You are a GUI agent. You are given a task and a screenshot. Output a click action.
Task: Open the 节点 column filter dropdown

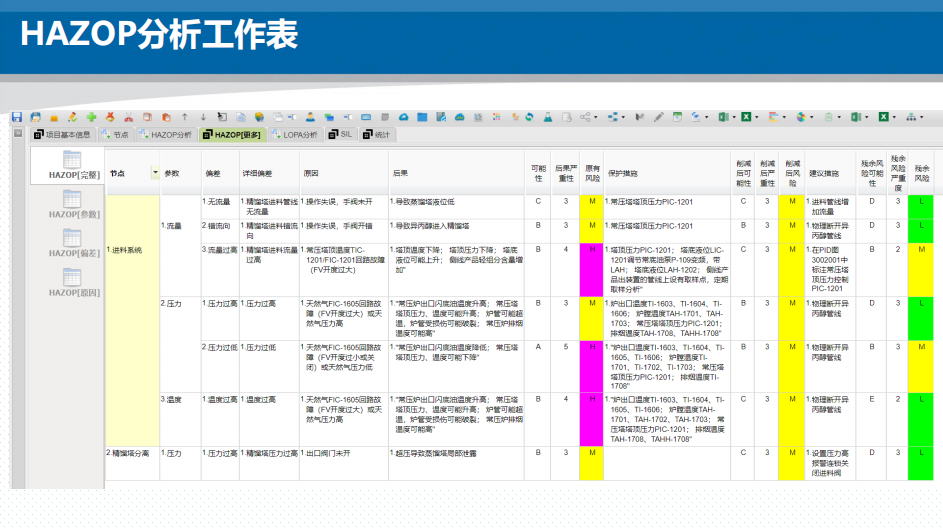[155, 173]
